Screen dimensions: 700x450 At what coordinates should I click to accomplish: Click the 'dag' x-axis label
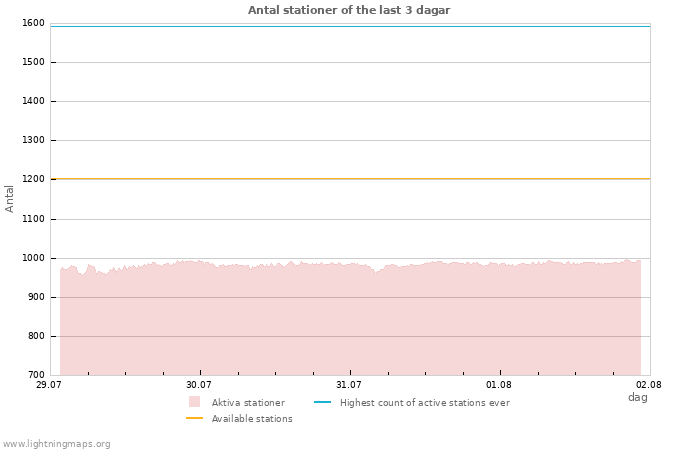637,397
